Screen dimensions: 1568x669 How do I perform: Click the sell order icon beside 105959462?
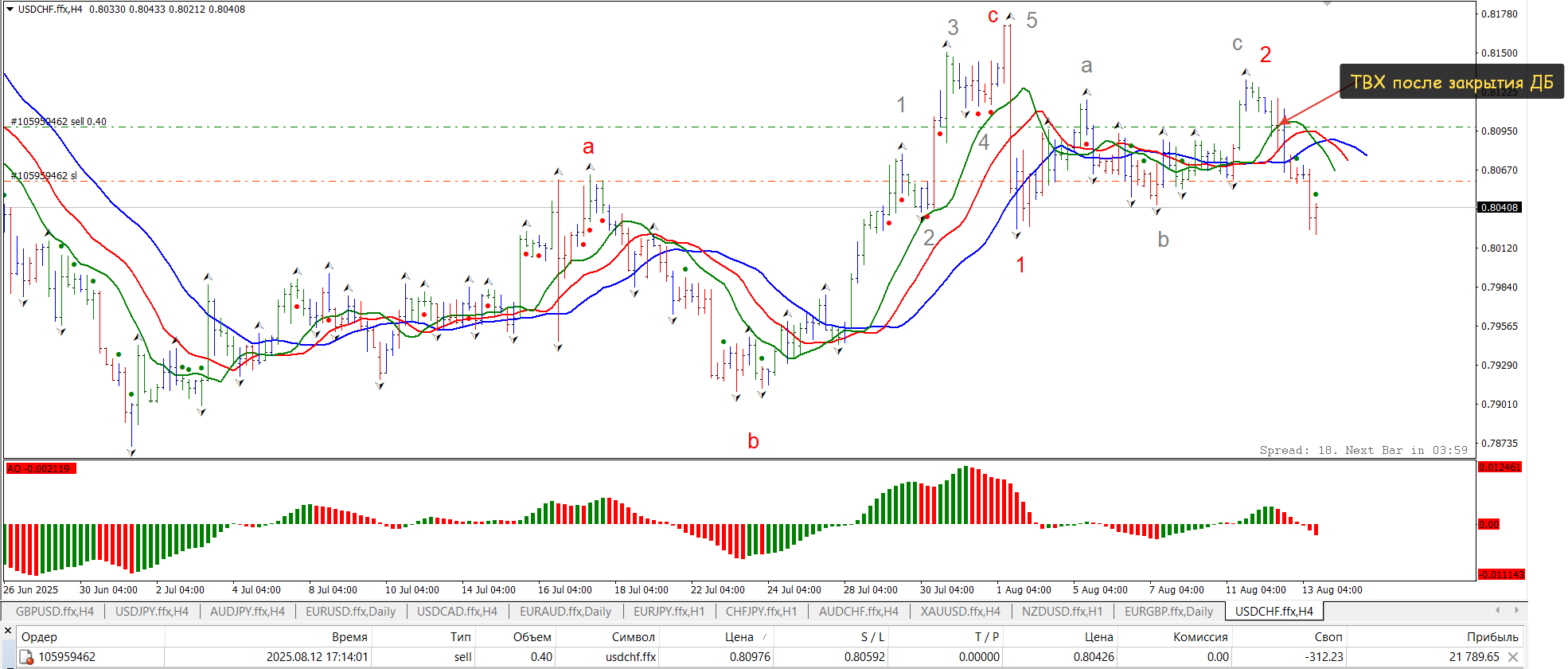click(x=26, y=658)
